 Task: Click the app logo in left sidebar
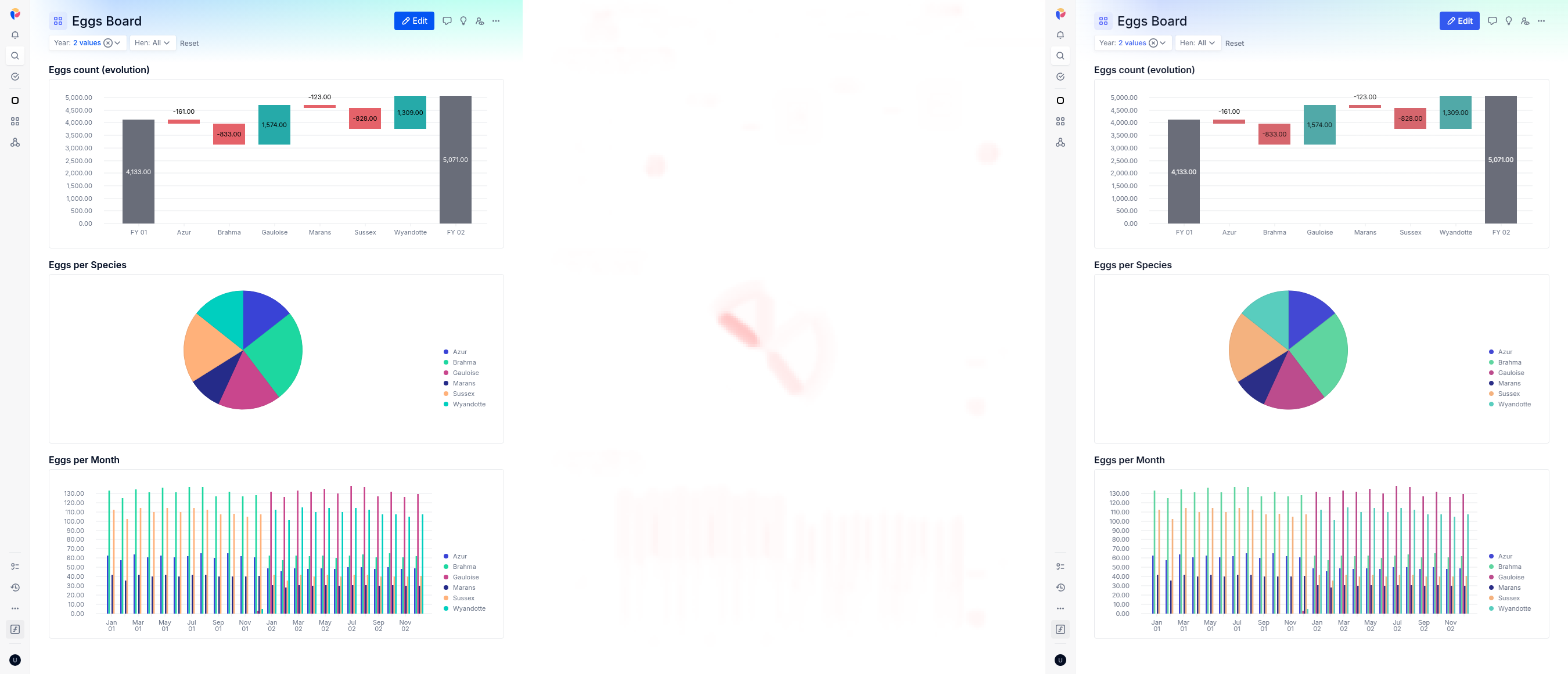click(x=15, y=13)
